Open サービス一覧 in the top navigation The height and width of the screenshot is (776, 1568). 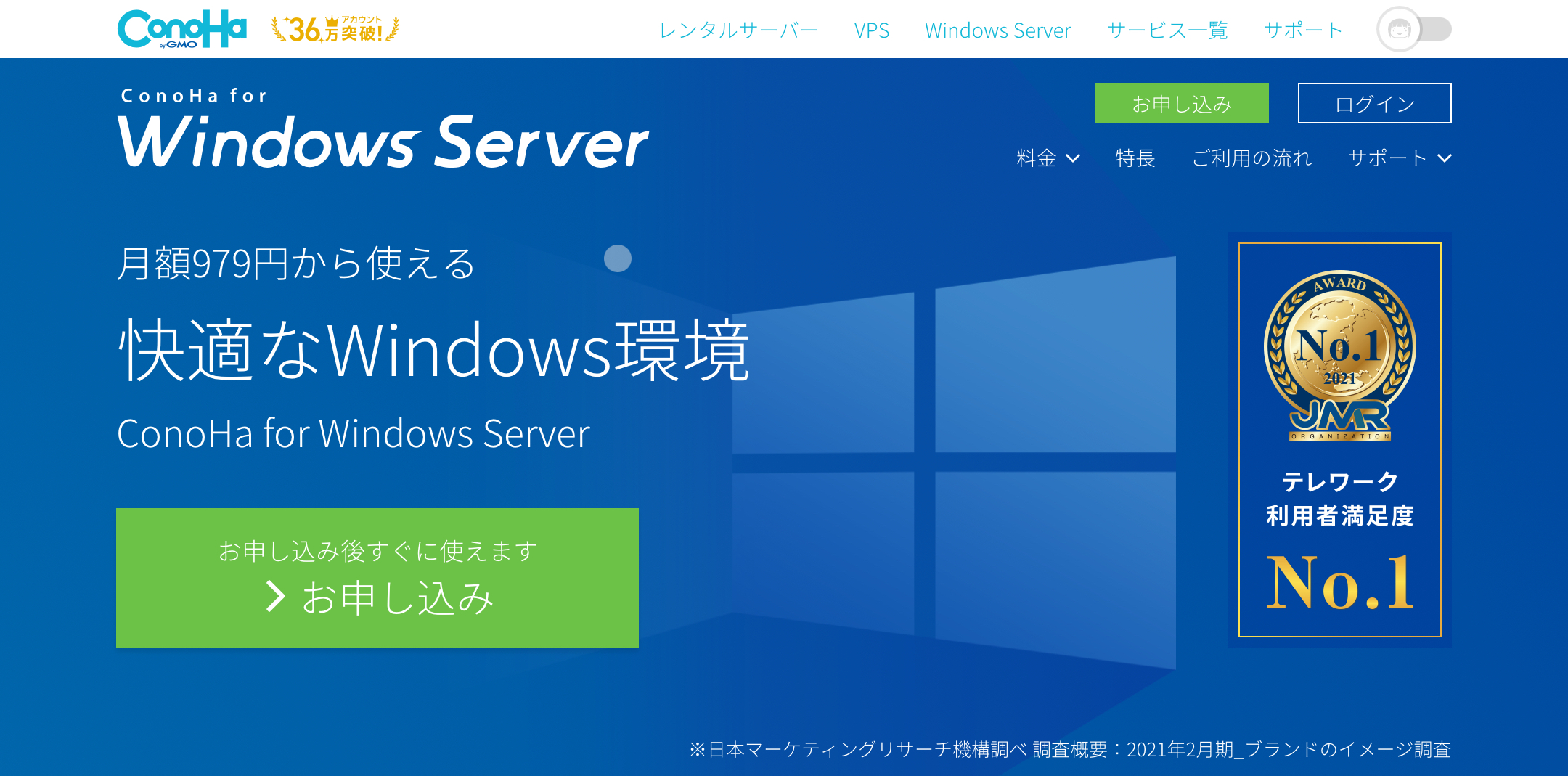coord(1167,30)
